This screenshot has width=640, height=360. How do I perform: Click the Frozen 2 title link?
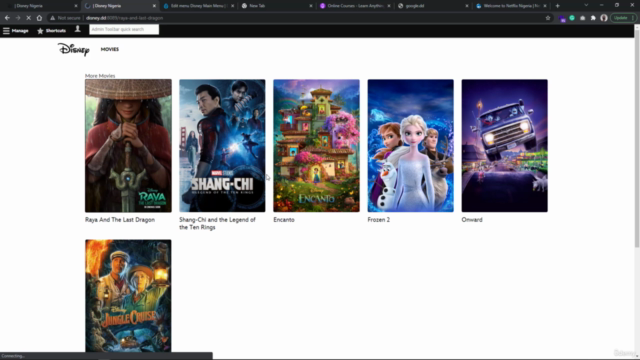(x=379, y=220)
